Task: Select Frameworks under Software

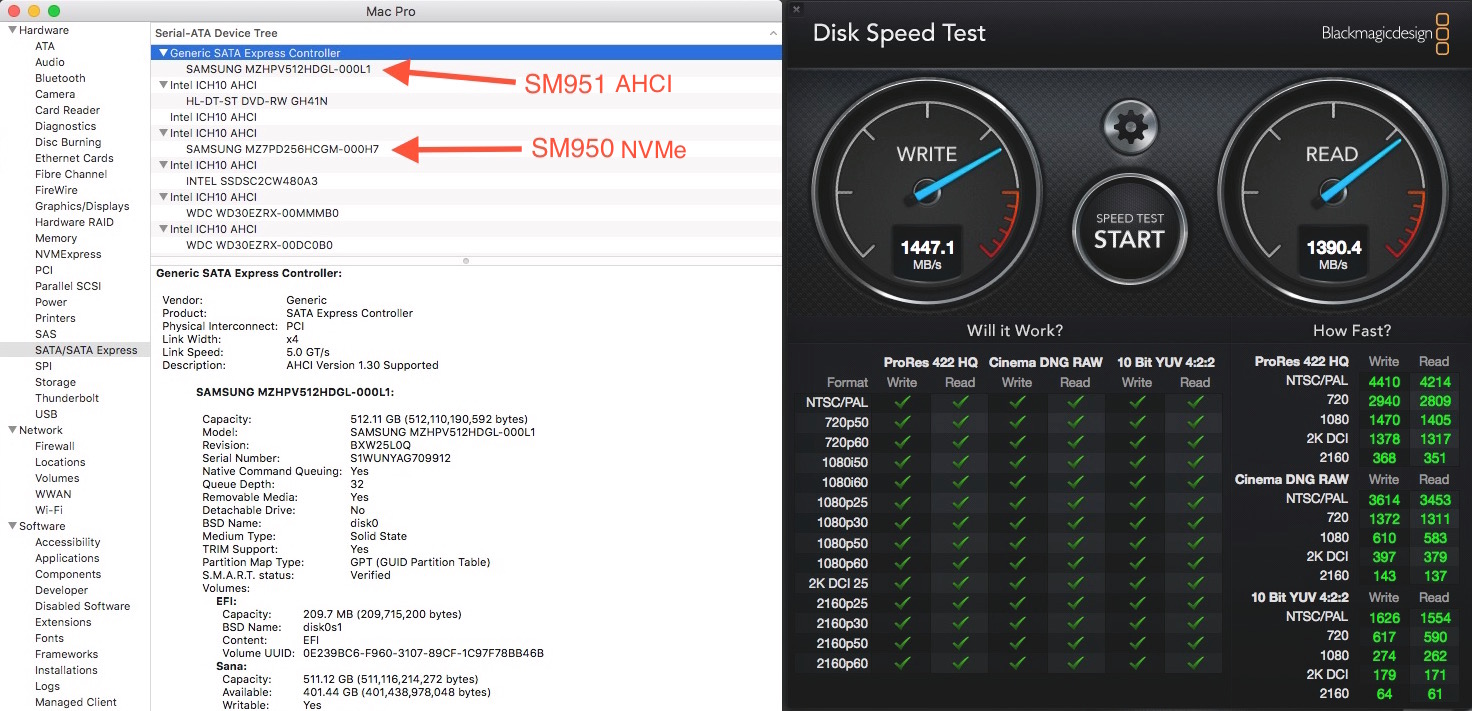Action: (66, 654)
